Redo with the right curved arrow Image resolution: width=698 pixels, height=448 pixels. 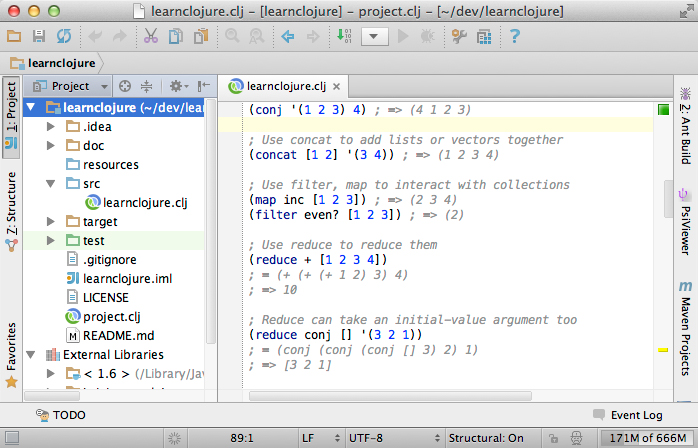click(x=119, y=36)
